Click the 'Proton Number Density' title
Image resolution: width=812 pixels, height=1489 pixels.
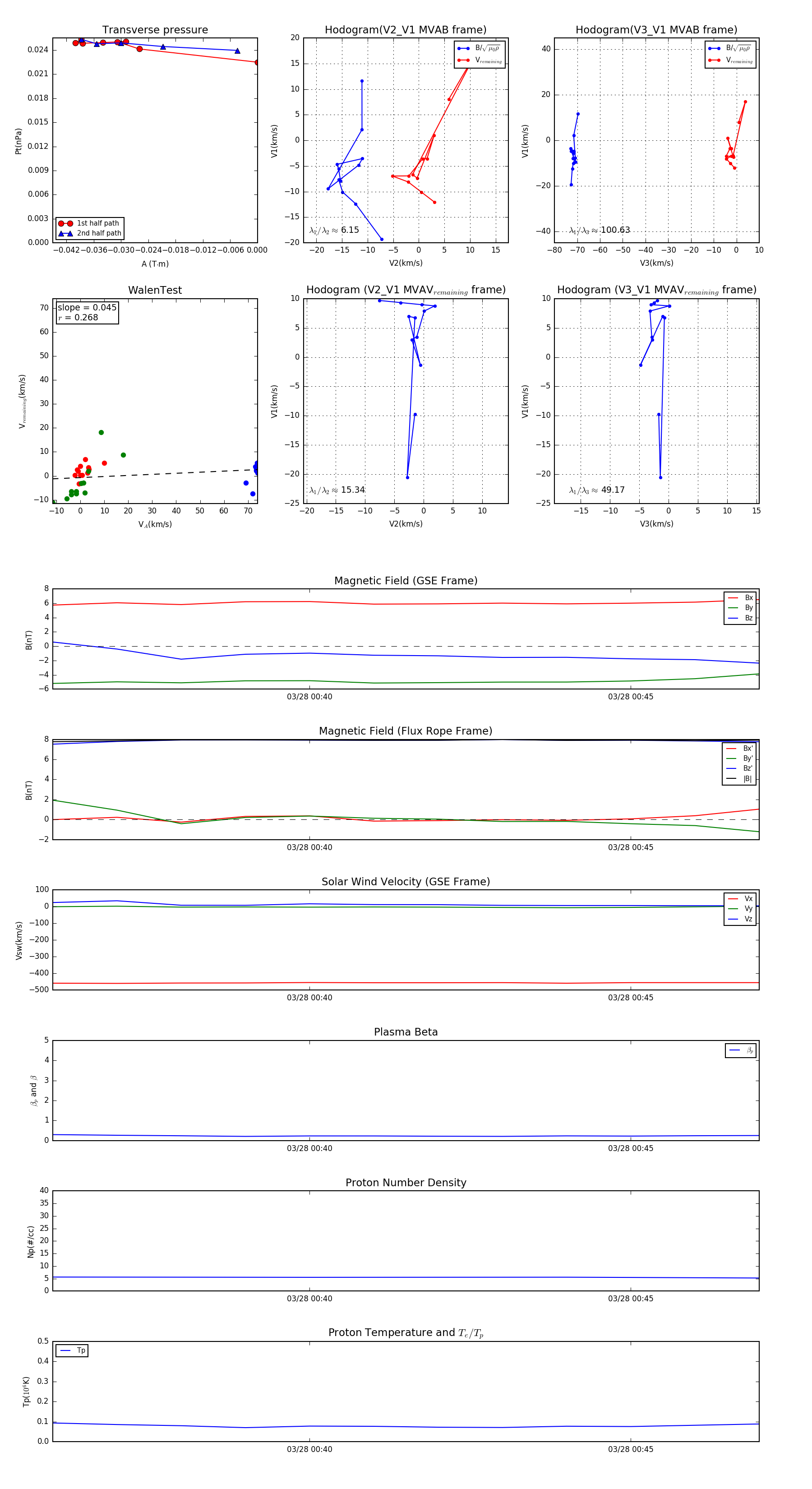[x=406, y=1183]
